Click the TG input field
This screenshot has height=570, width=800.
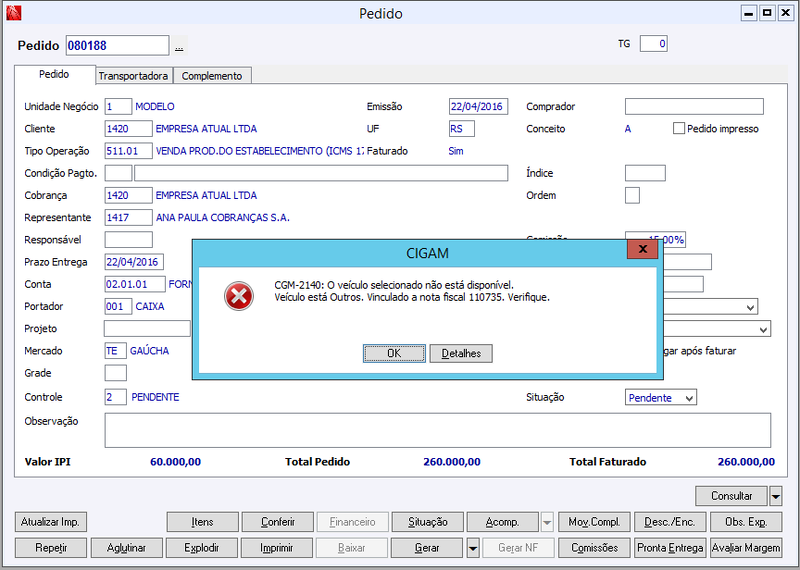point(654,44)
